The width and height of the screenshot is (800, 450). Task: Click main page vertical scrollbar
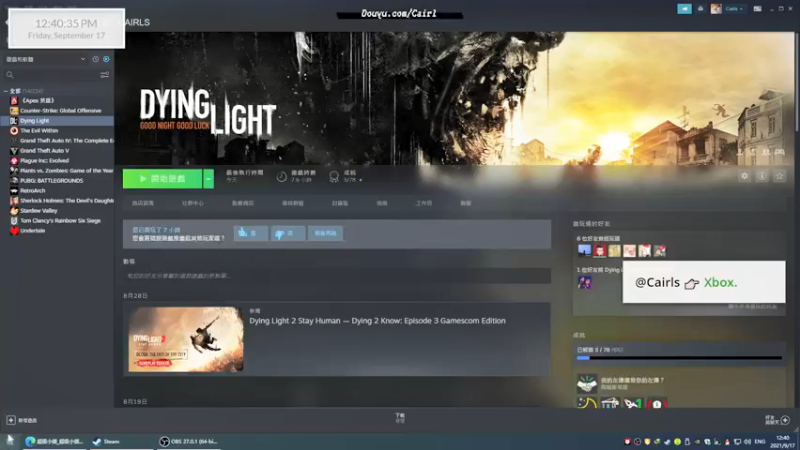(x=796, y=82)
